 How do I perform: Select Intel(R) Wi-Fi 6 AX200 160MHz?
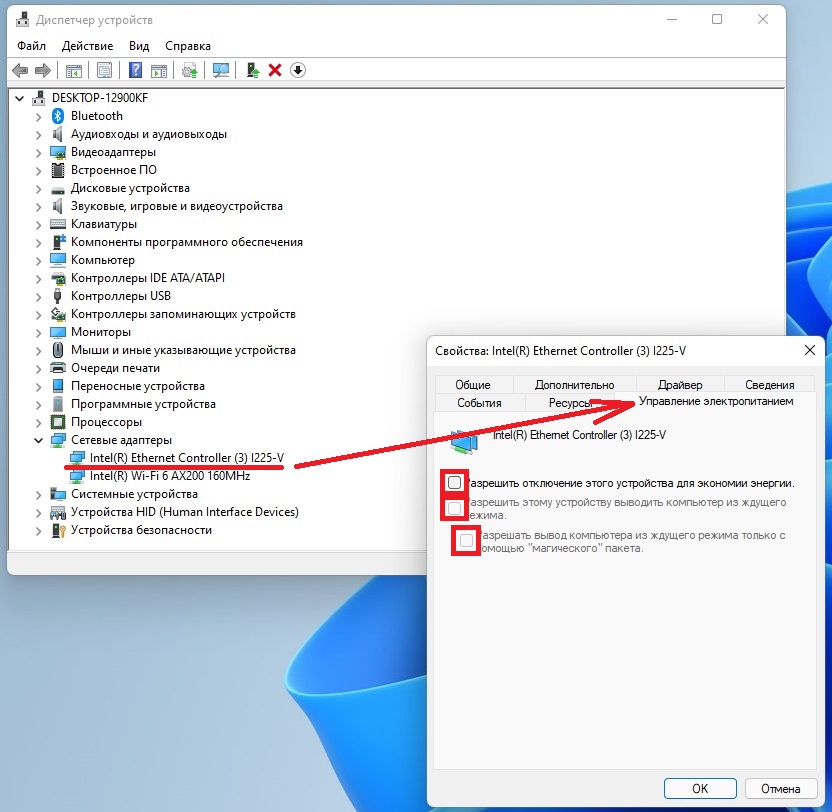pos(170,476)
